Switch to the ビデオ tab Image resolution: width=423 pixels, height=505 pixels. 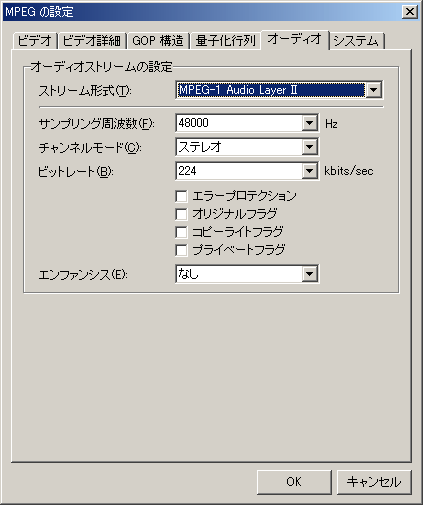(x=35, y=41)
